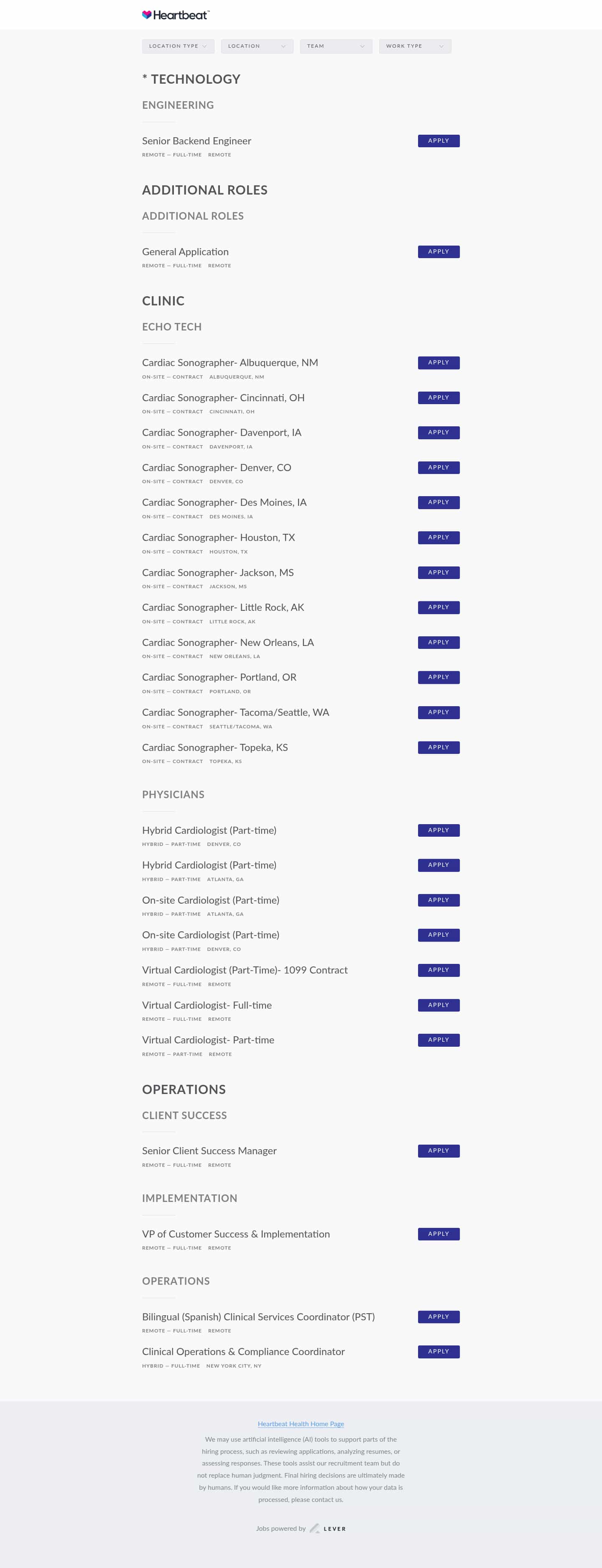Click the Heartbeat logo icon

coord(147,15)
